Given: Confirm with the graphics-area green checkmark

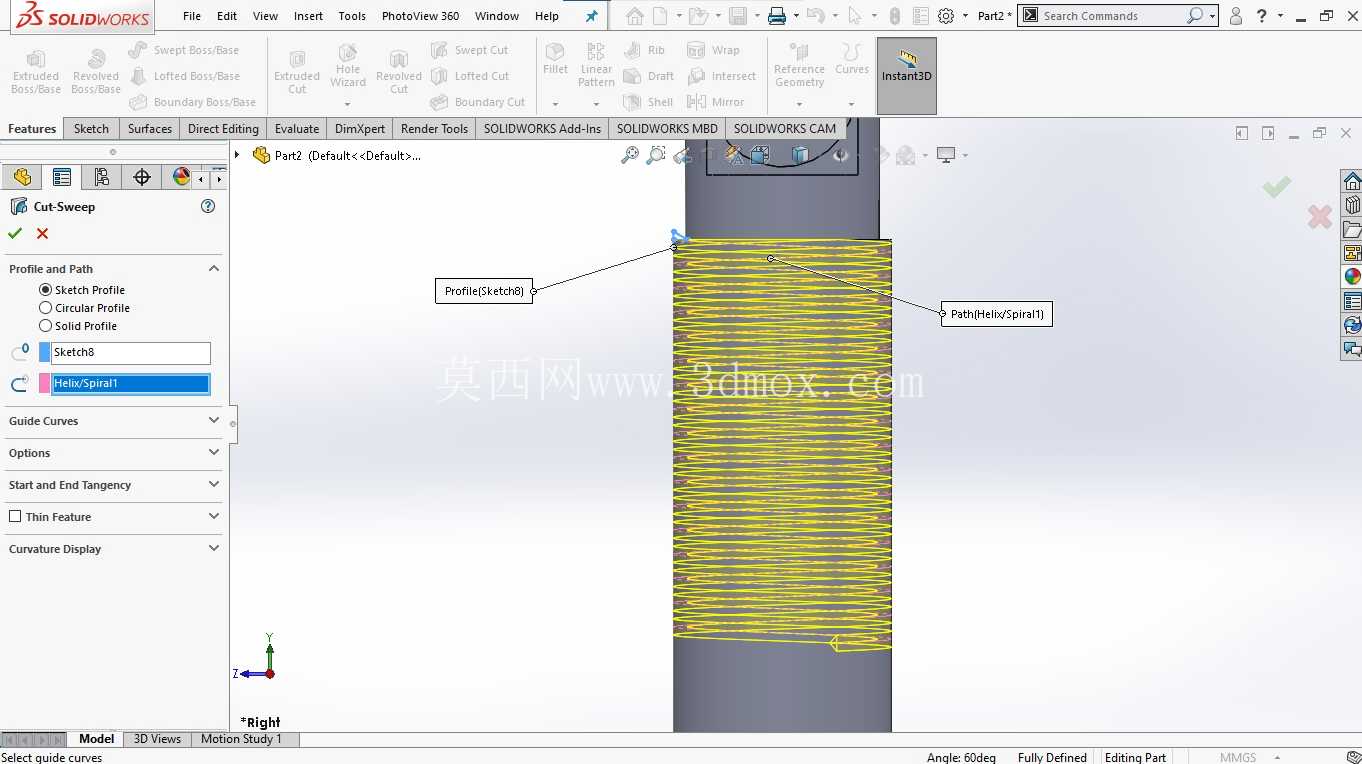Looking at the screenshot, I should coord(1276,187).
